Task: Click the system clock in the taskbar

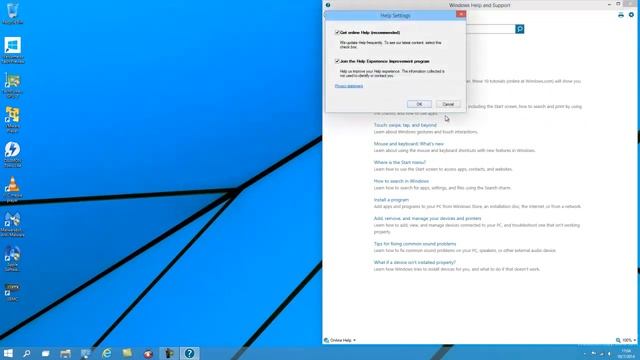Action: click(626, 353)
